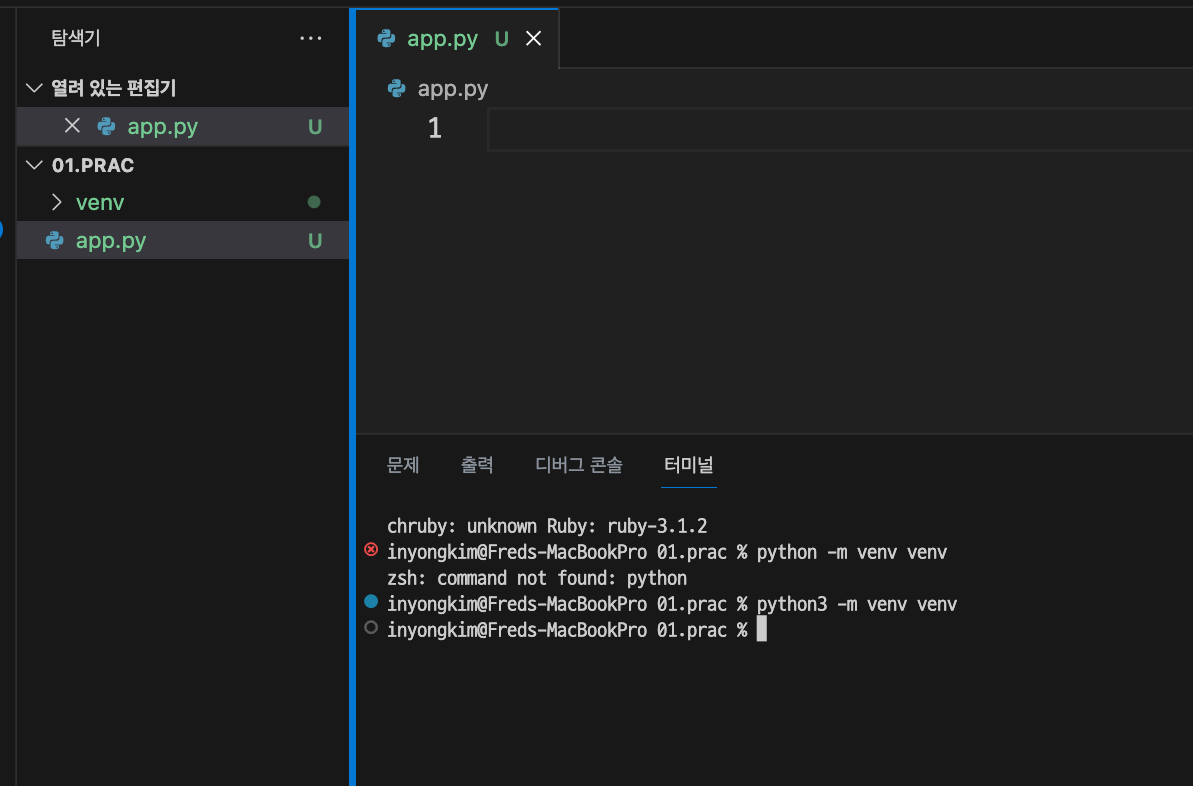Screen dimensions: 1193x786
Task: Click the Python icon beside app.py in file tree
Action: pos(55,240)
